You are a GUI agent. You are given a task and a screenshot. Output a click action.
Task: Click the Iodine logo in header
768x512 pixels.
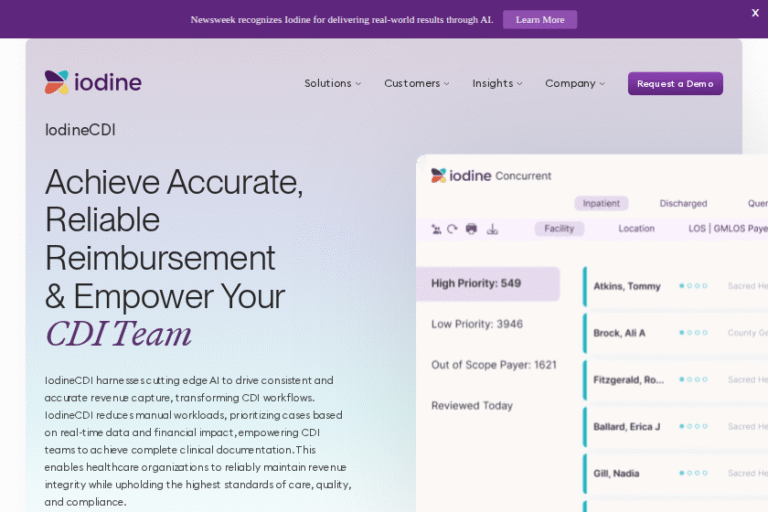point(93,83)
